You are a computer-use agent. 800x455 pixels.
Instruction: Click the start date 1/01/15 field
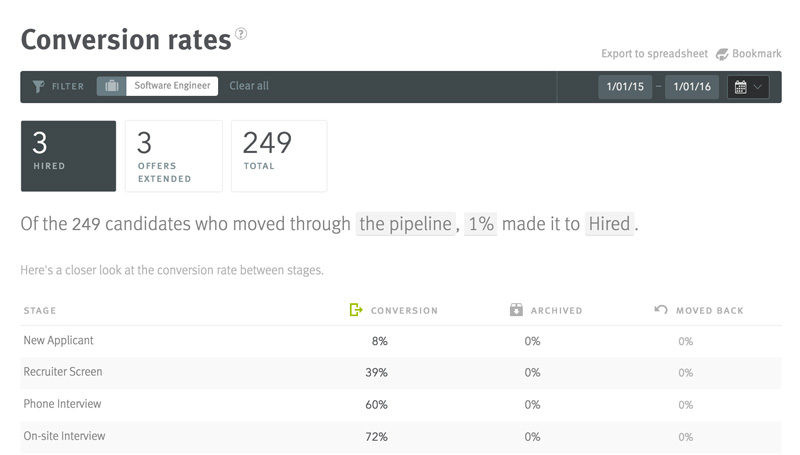pyautogui.click(x=625, y=87)
